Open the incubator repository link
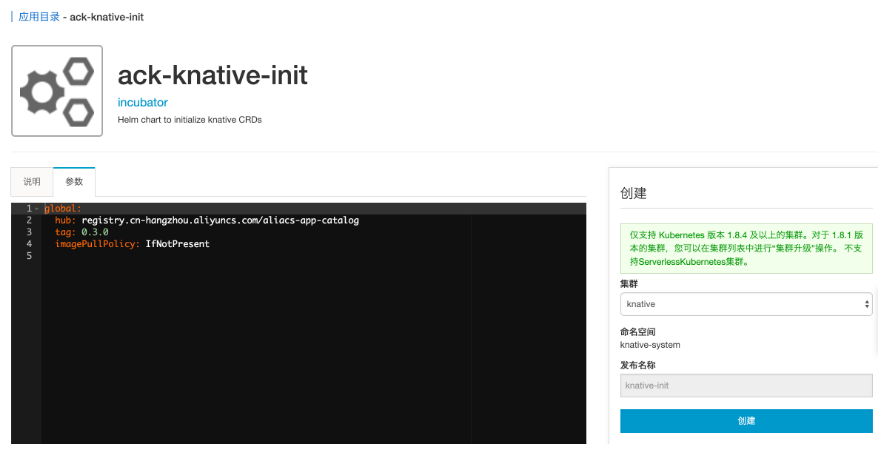Viewport: 885px width, 454px height. (142, 102)
